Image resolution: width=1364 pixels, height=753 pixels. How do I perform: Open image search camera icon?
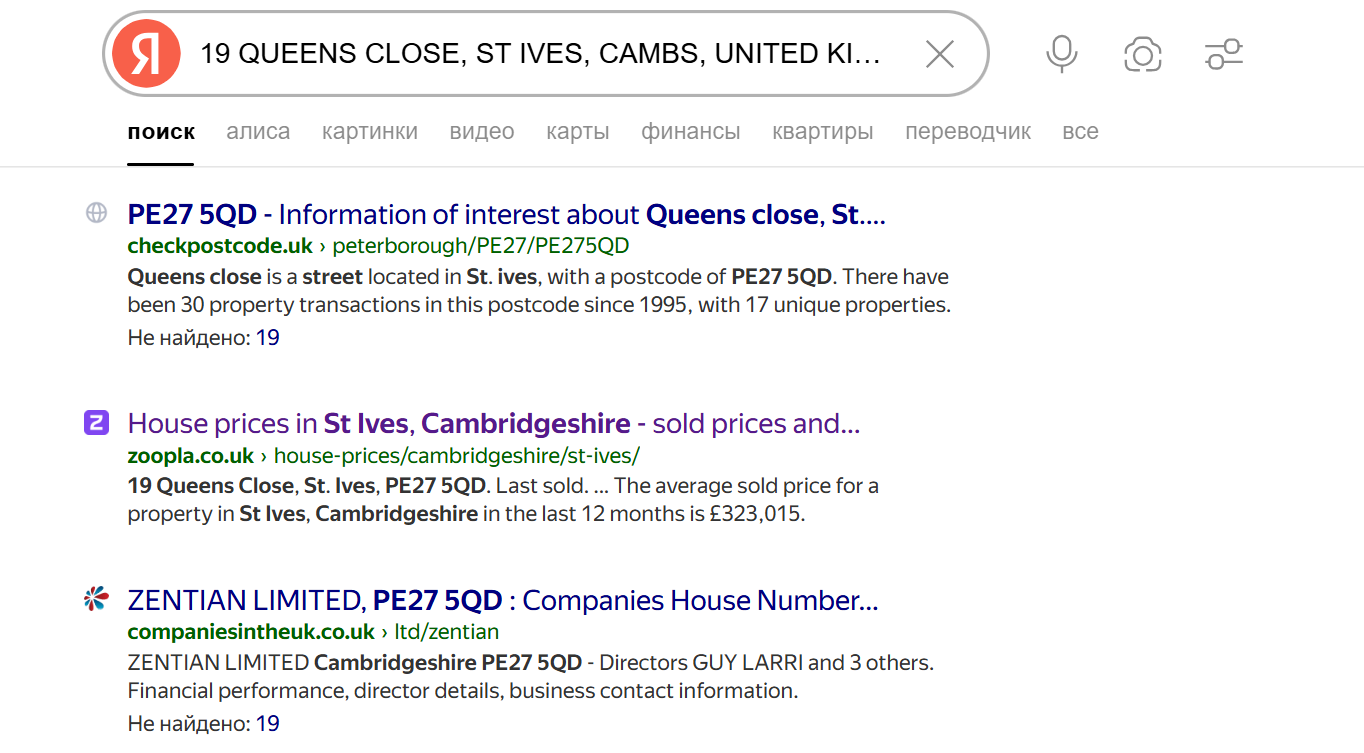click(x=1142, y=54)
